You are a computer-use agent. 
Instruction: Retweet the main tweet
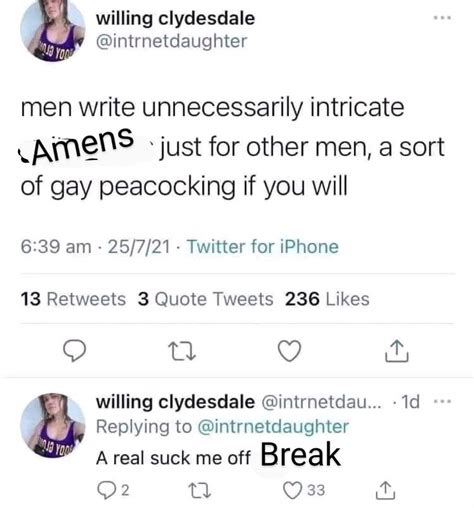[182, 351]
